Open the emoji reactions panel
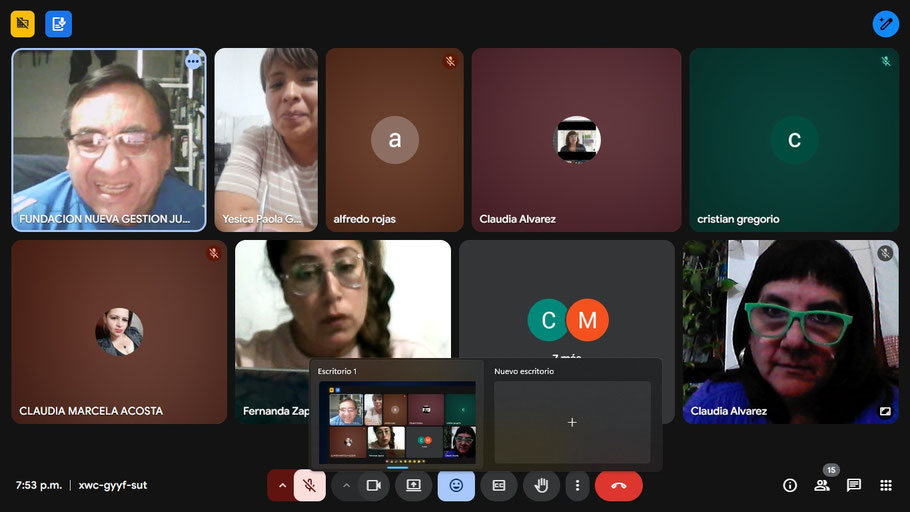 click(456, 485)
